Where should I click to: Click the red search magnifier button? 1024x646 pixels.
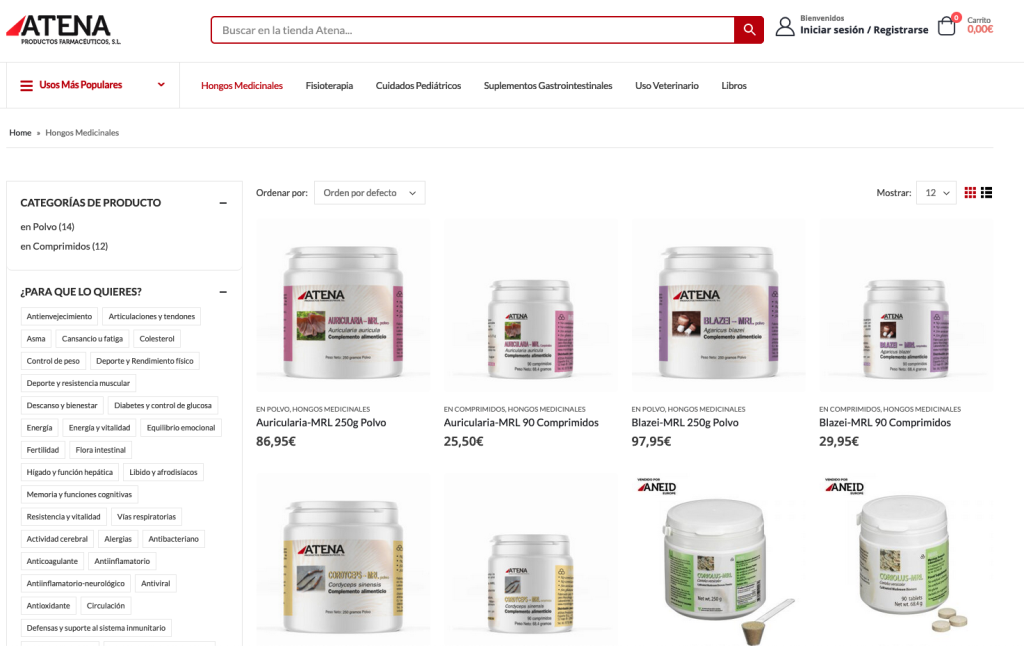click(x=749, y=30)
